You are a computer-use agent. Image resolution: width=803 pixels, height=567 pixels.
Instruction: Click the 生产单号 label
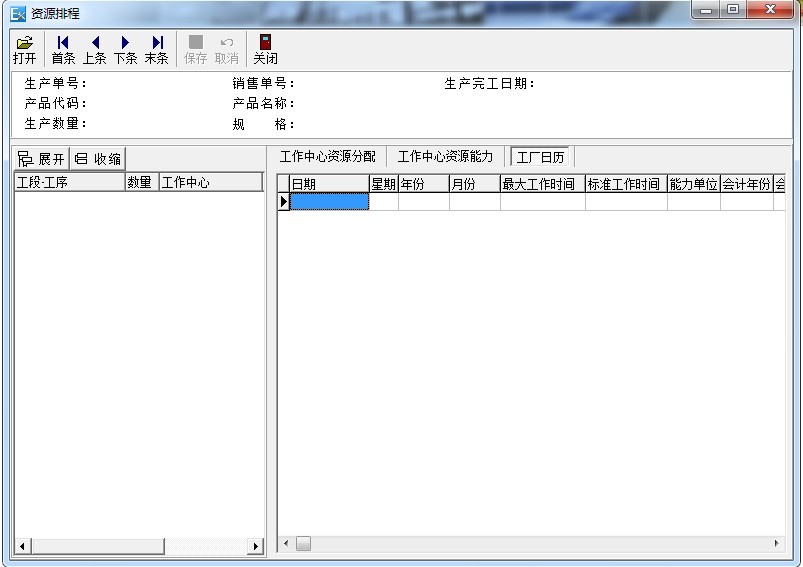[55, 83]
